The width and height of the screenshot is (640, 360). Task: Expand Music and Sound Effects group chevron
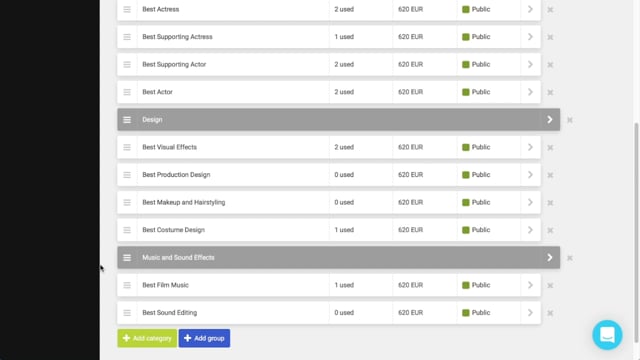coord(549,258)
